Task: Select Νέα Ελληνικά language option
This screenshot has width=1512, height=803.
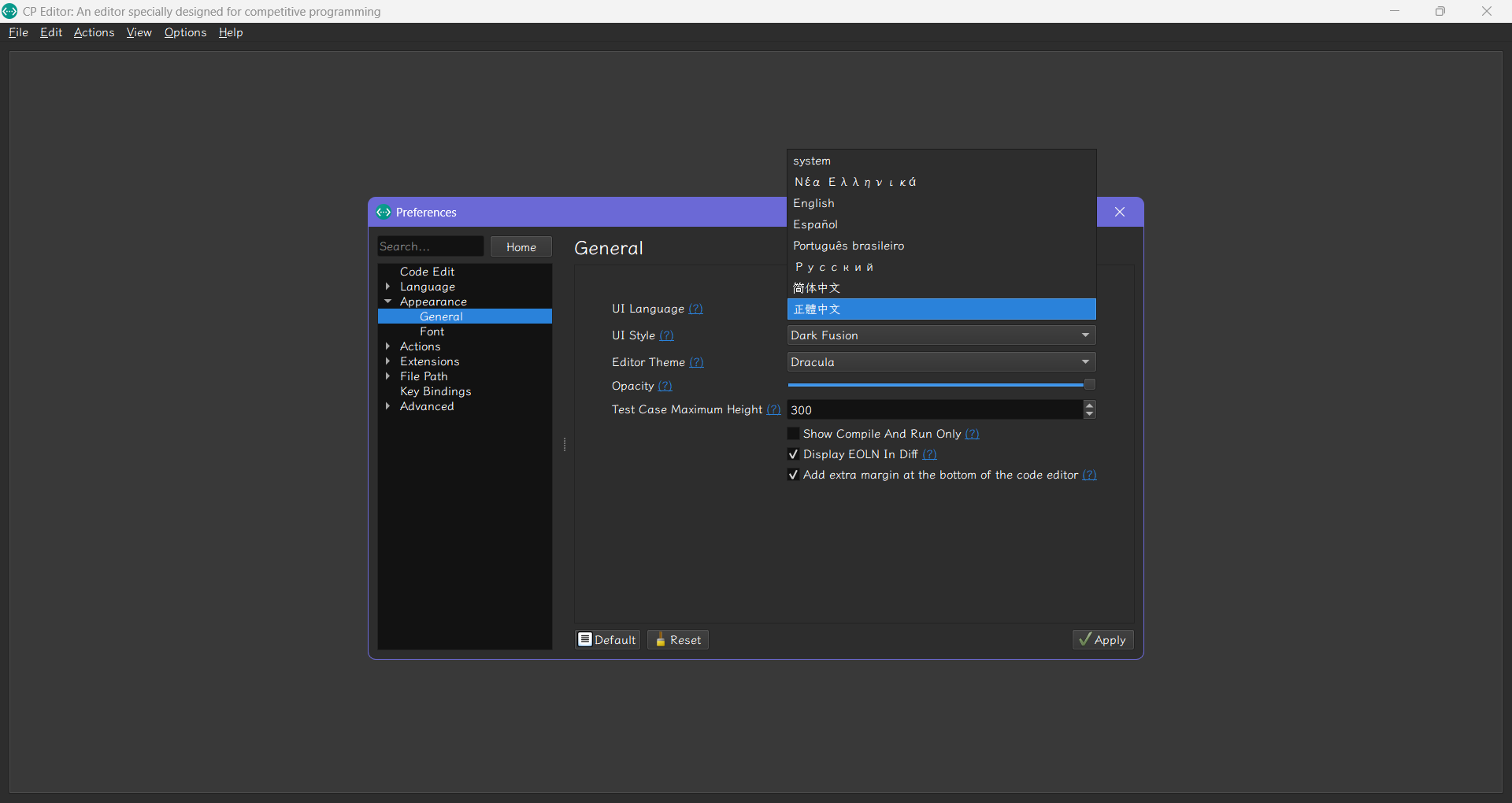Action: pos(942,182)
